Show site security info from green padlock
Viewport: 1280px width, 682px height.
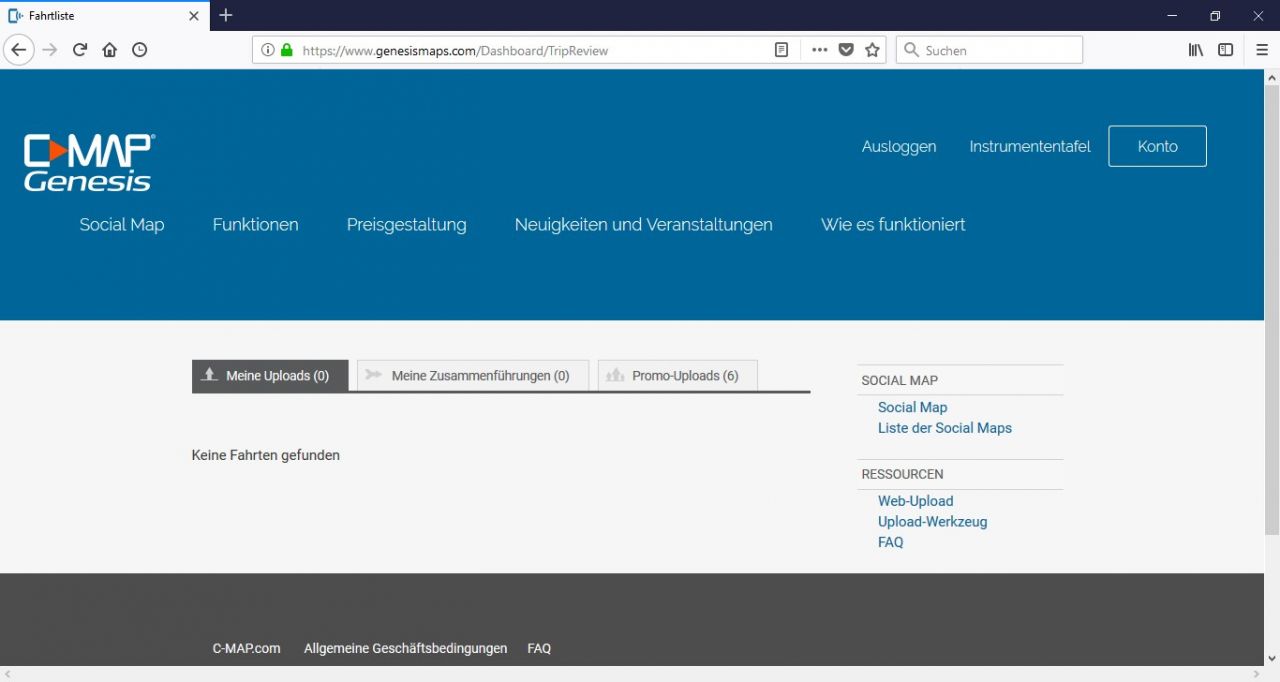[x=287, y=50]
